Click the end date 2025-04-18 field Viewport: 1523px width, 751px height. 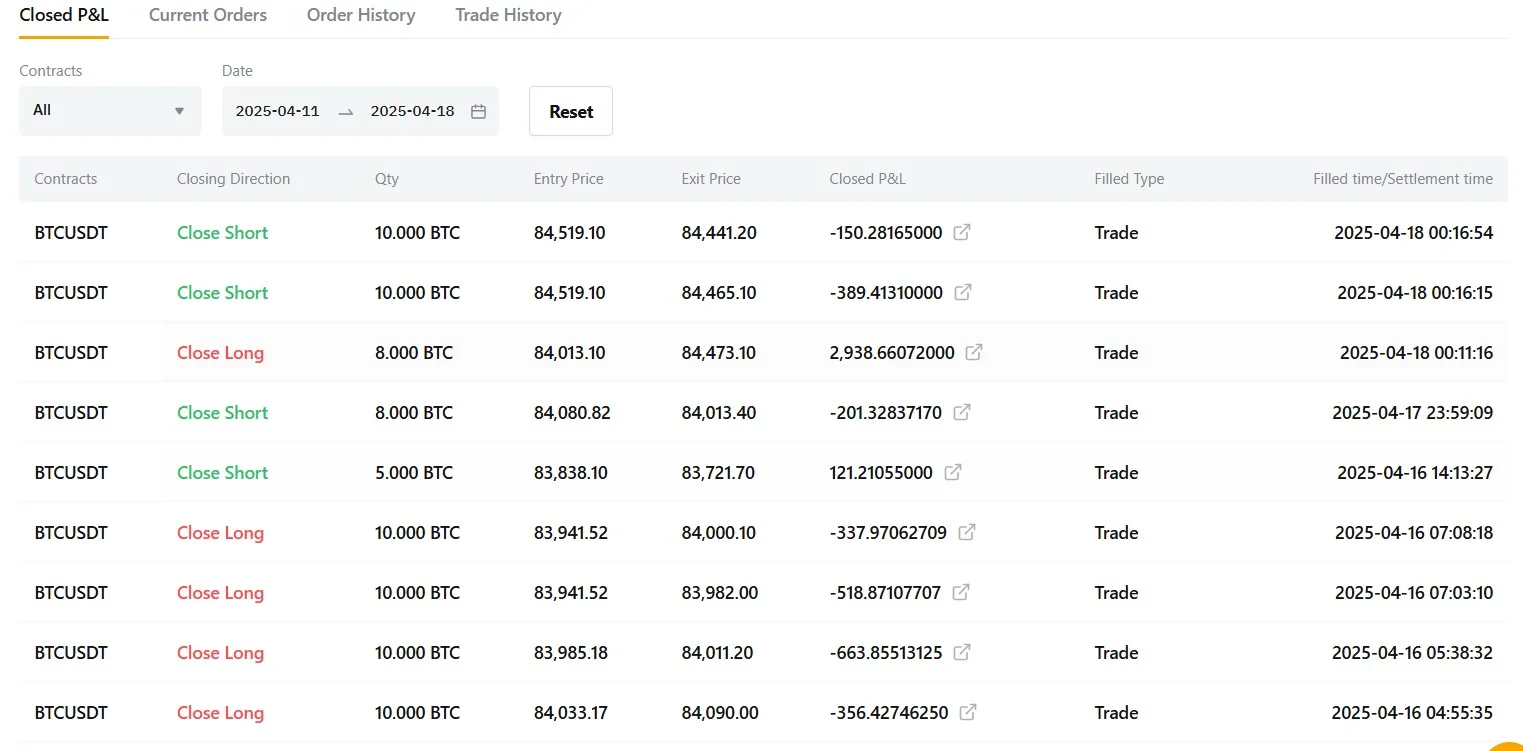pos(412,112)
